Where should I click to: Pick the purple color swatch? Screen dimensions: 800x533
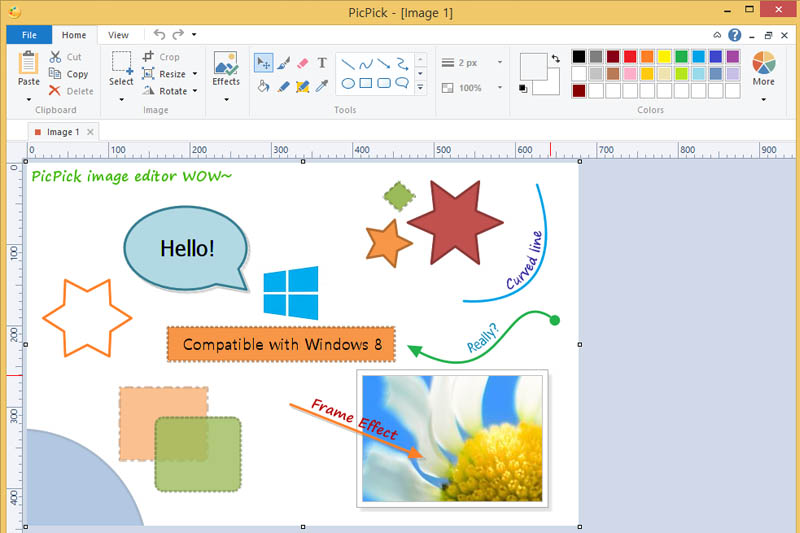(x=733, y=57)
